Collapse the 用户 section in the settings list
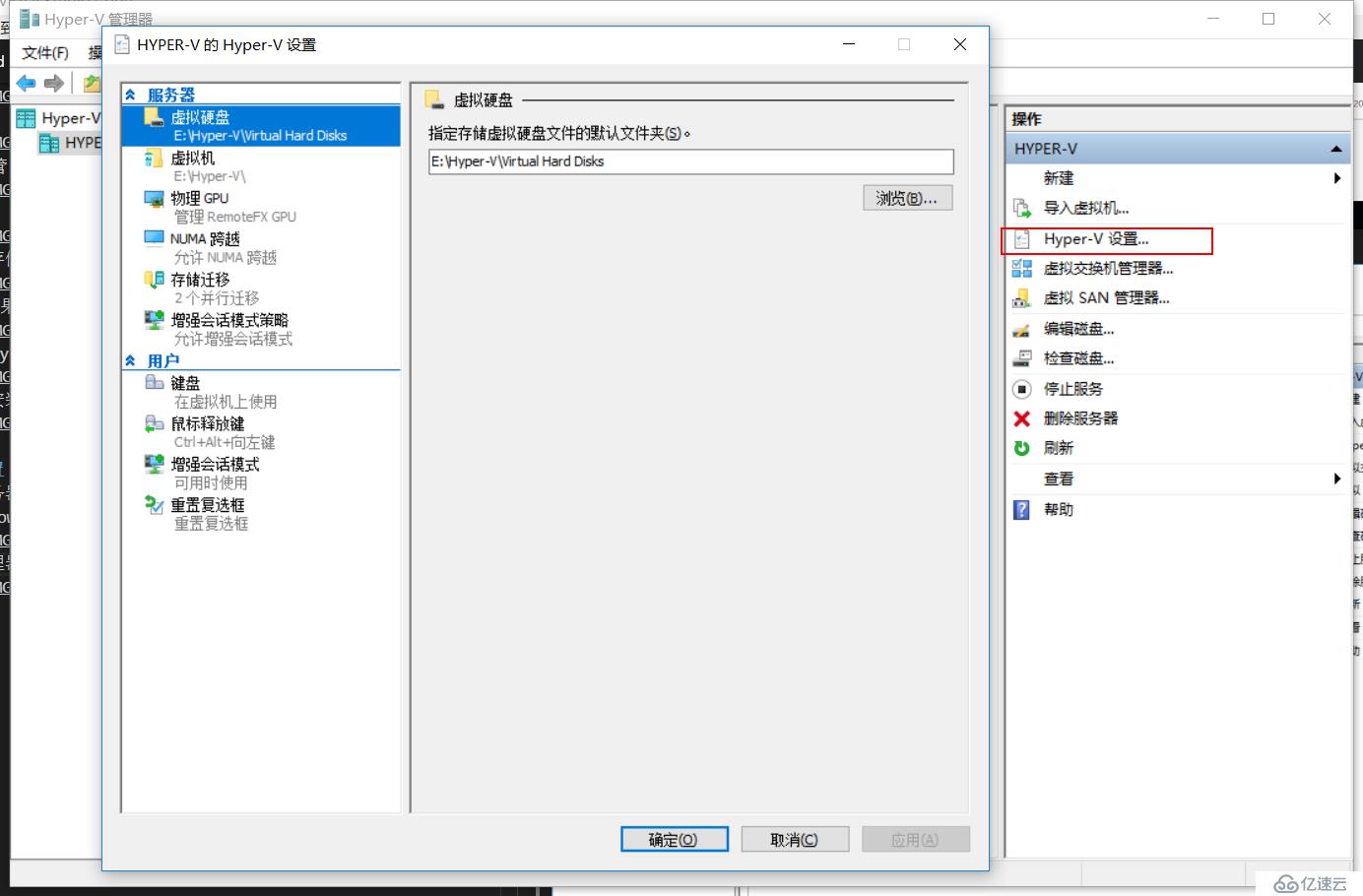Screen dimensions: 1363x896 click(x=130, y=360)
